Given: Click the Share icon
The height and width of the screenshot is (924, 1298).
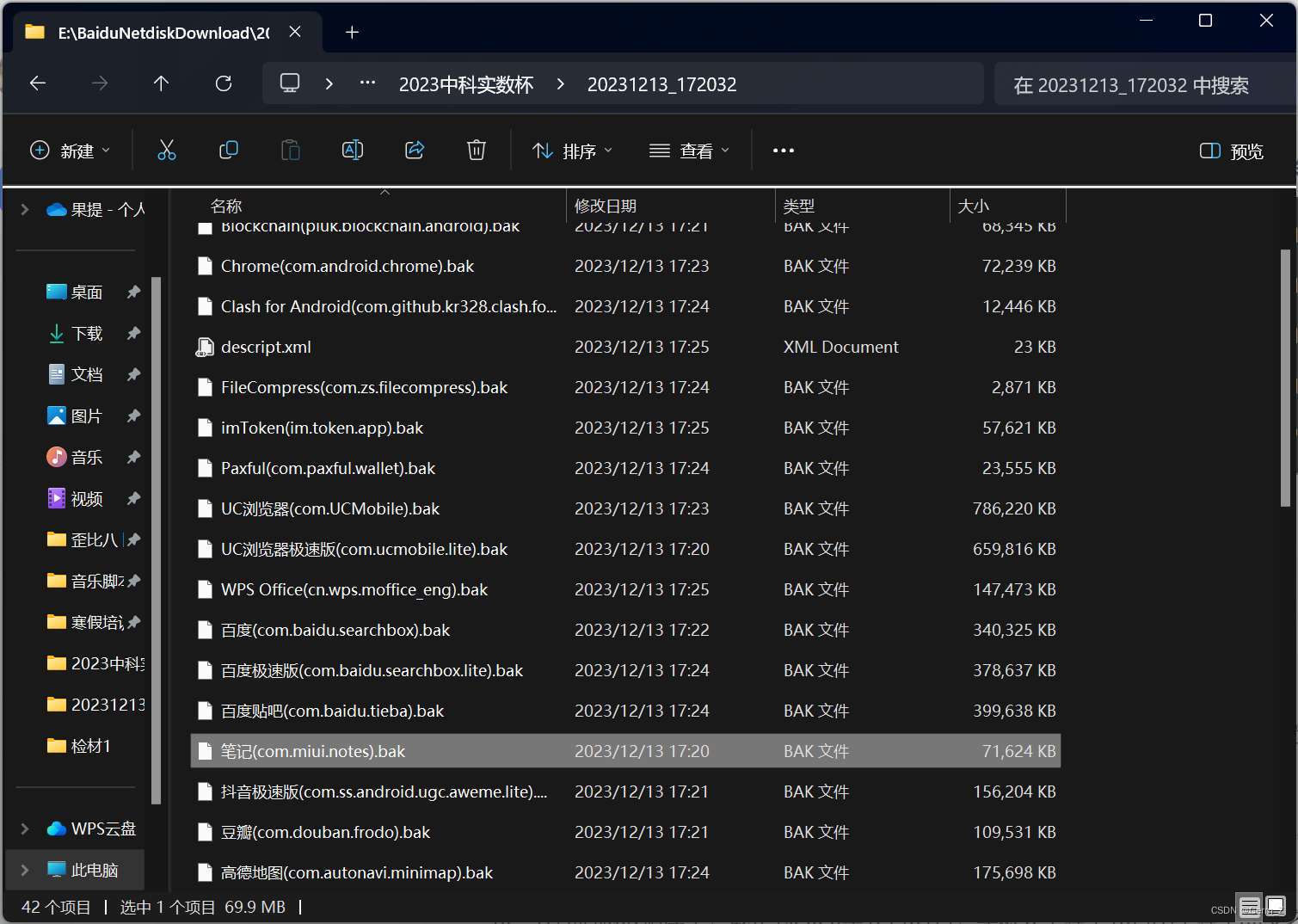Looking at the screenshot, I should [415, 151].
